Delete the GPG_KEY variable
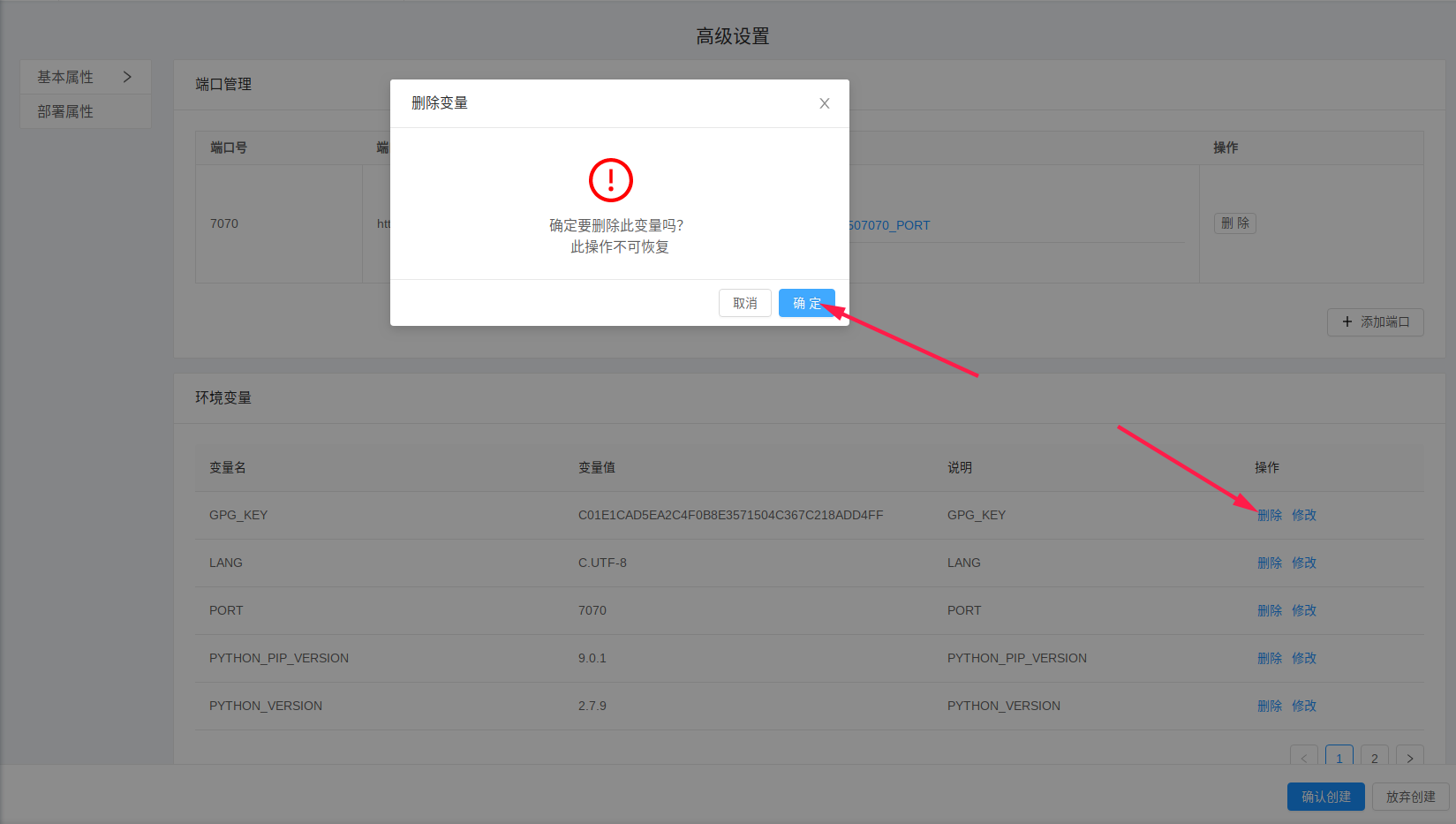Image resolution: width=1456 pixels, height=824 pixels. pos(1270,515)
